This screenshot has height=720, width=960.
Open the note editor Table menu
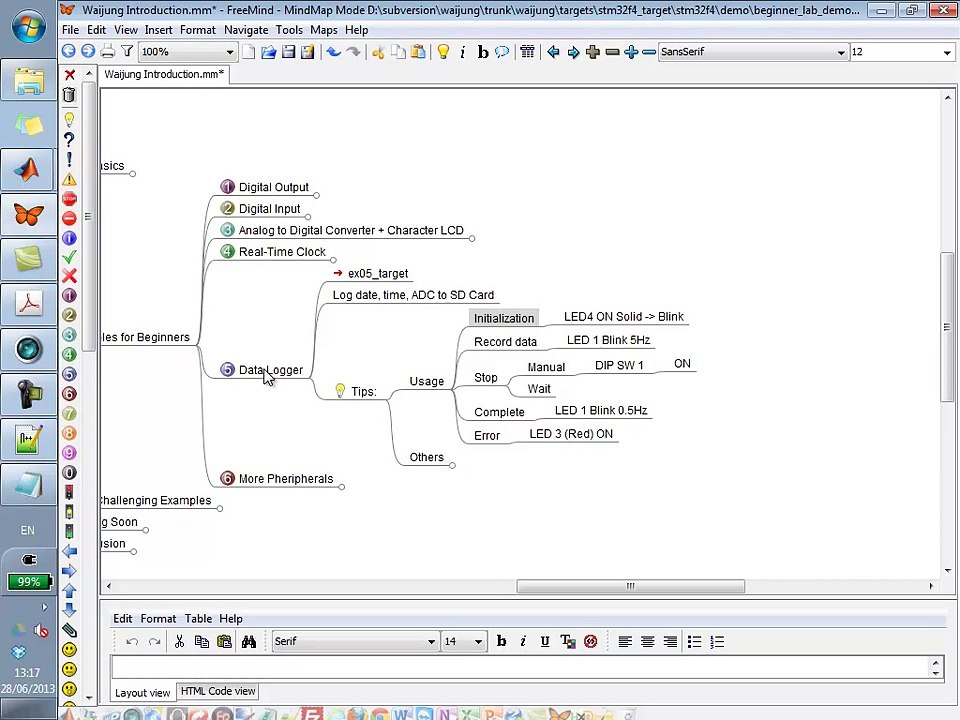(x=198, y=618)
